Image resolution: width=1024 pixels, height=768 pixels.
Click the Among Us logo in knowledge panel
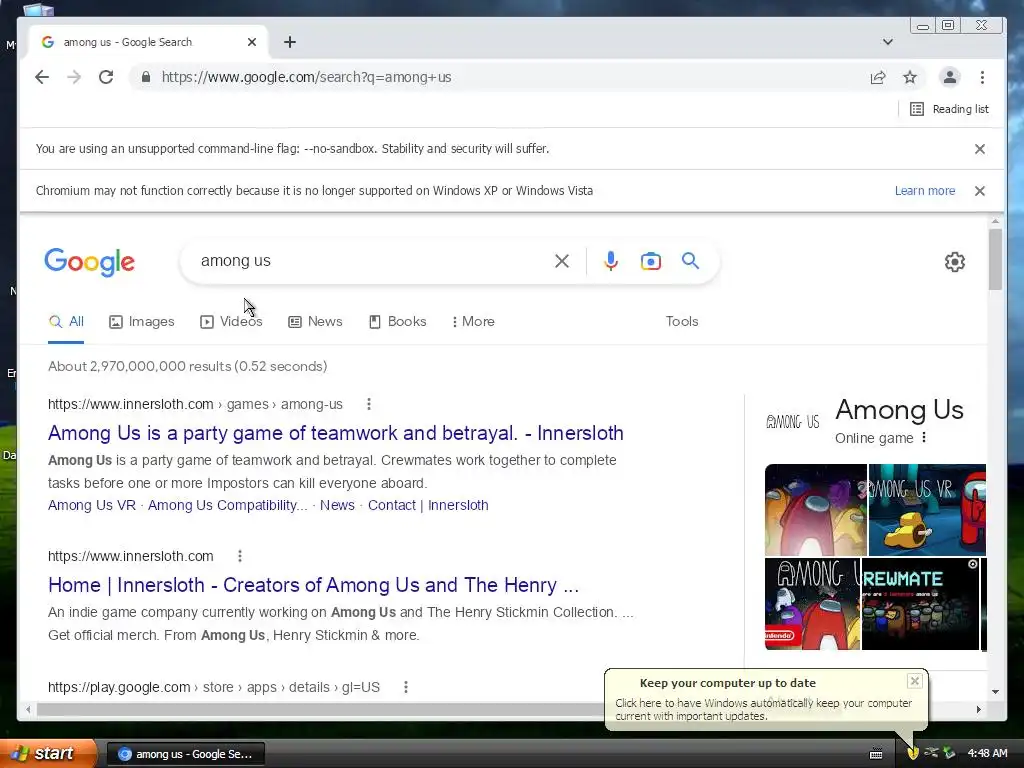[x=793, y=422]
